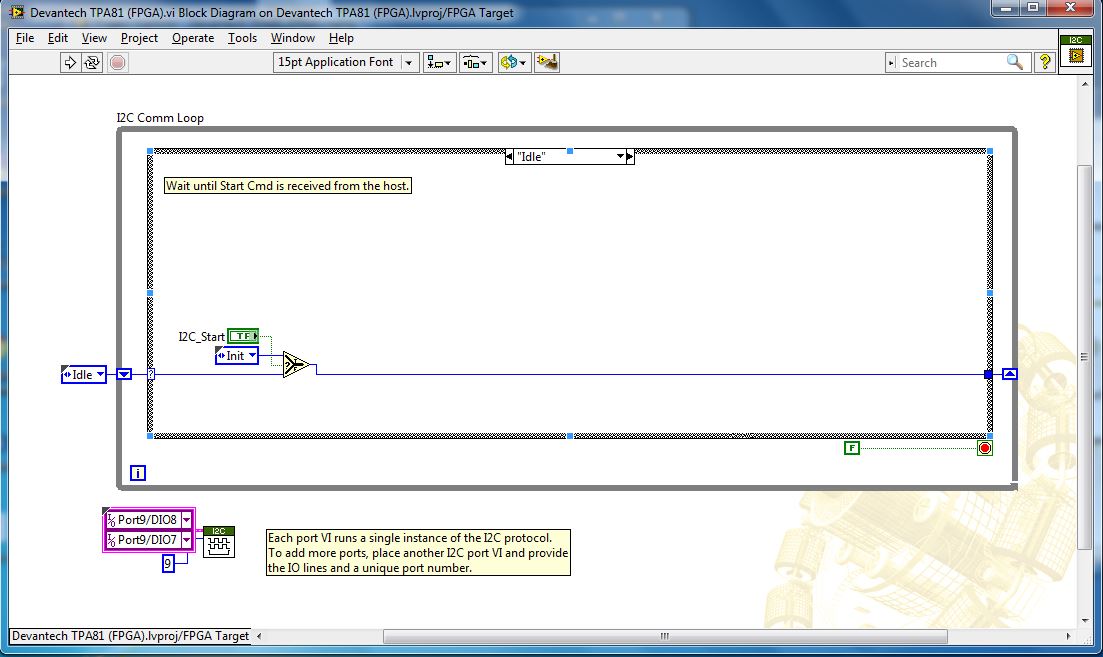Click the loop iteration terminal i
The width and height of the screenshot is (1103, 657).
[x=138, y=473]
